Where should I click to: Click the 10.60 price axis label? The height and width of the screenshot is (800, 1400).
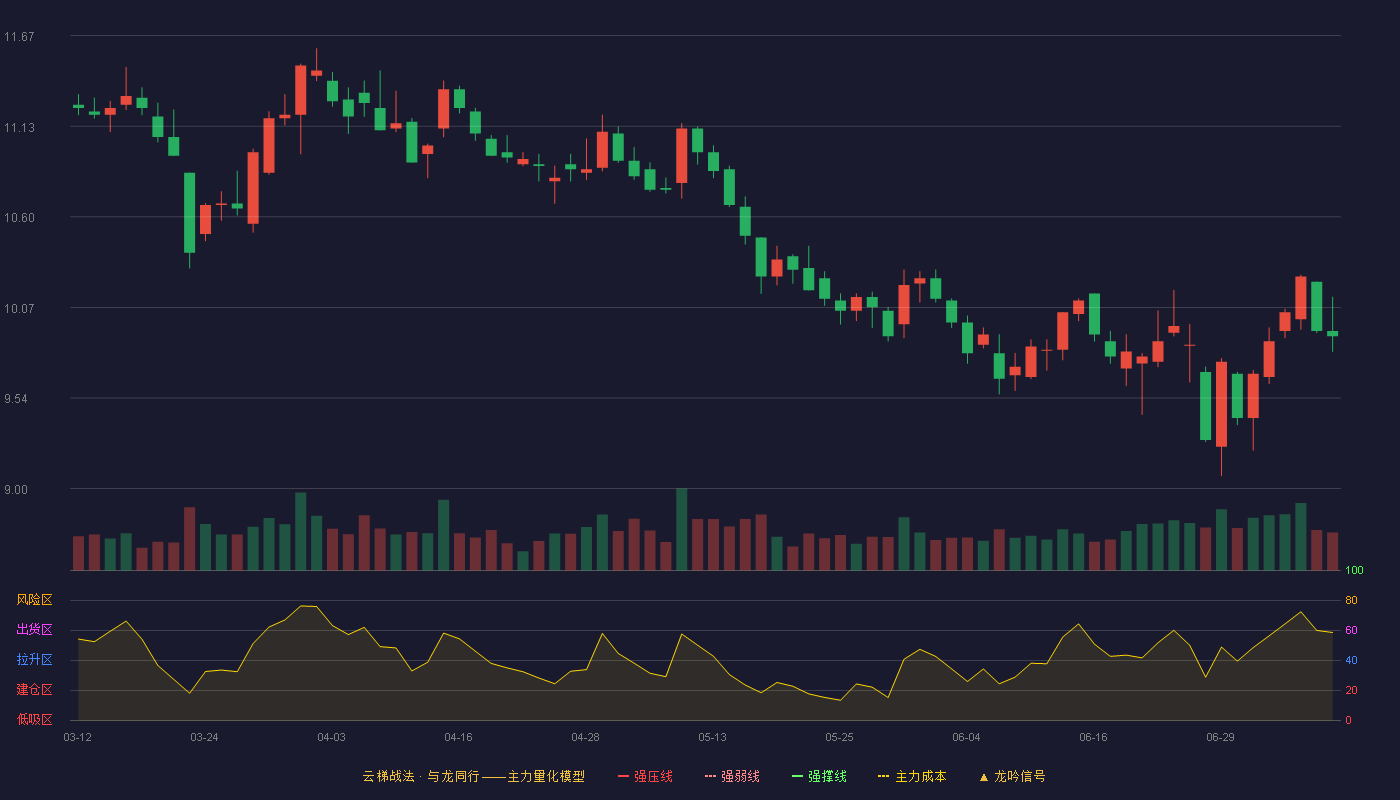click(19, 218)
